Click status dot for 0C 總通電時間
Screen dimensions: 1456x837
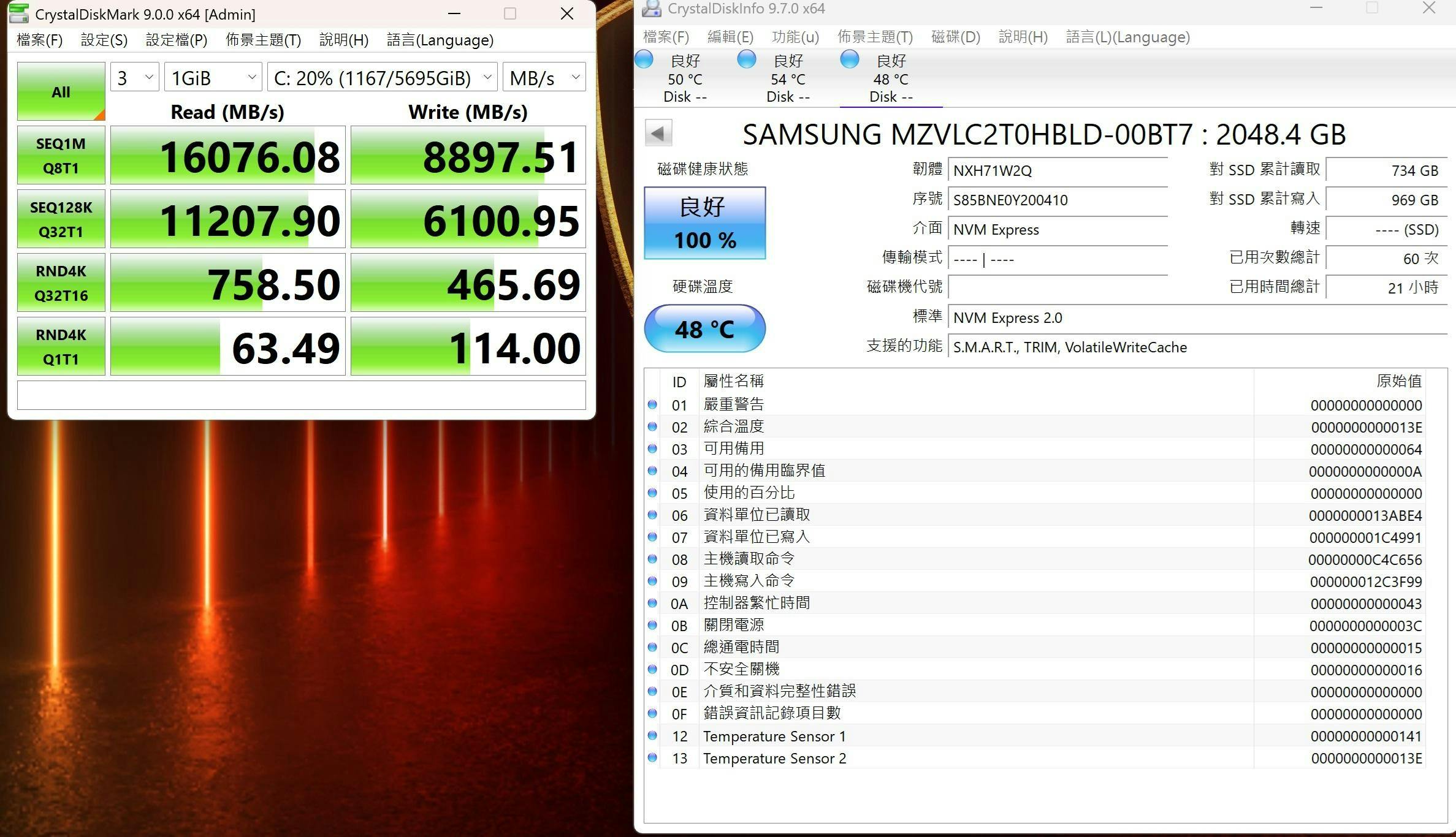pos(652,647)
